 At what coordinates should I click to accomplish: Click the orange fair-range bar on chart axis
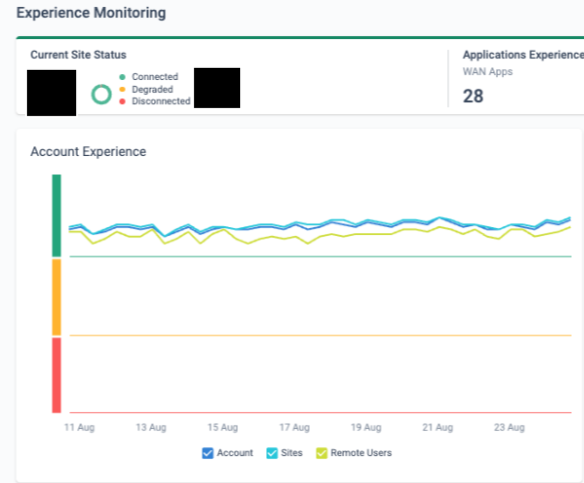[x=57, y=297]
